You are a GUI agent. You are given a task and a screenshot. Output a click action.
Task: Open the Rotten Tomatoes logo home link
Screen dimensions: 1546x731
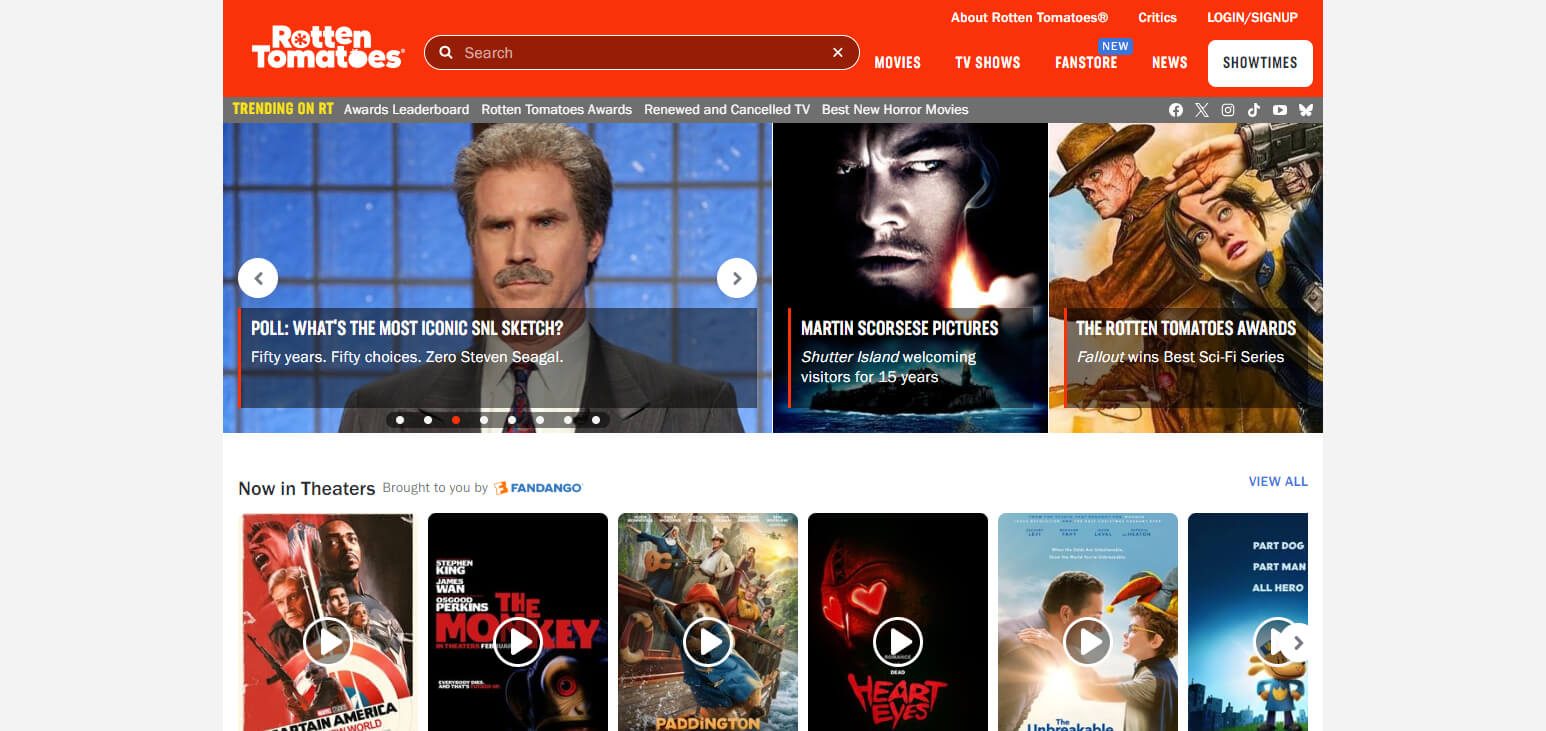(327, 47)
